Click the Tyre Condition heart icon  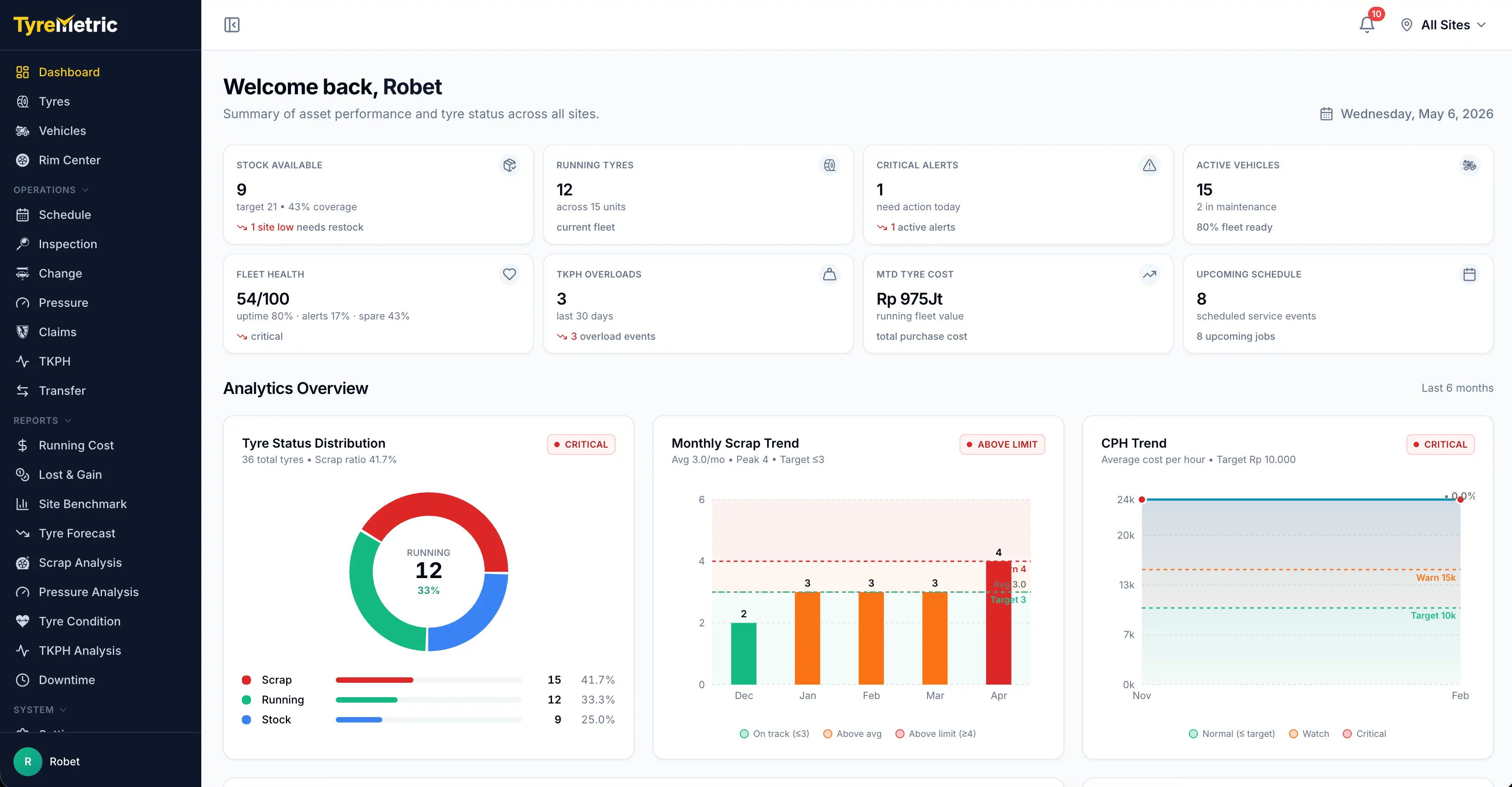click(x=22, y=621)
